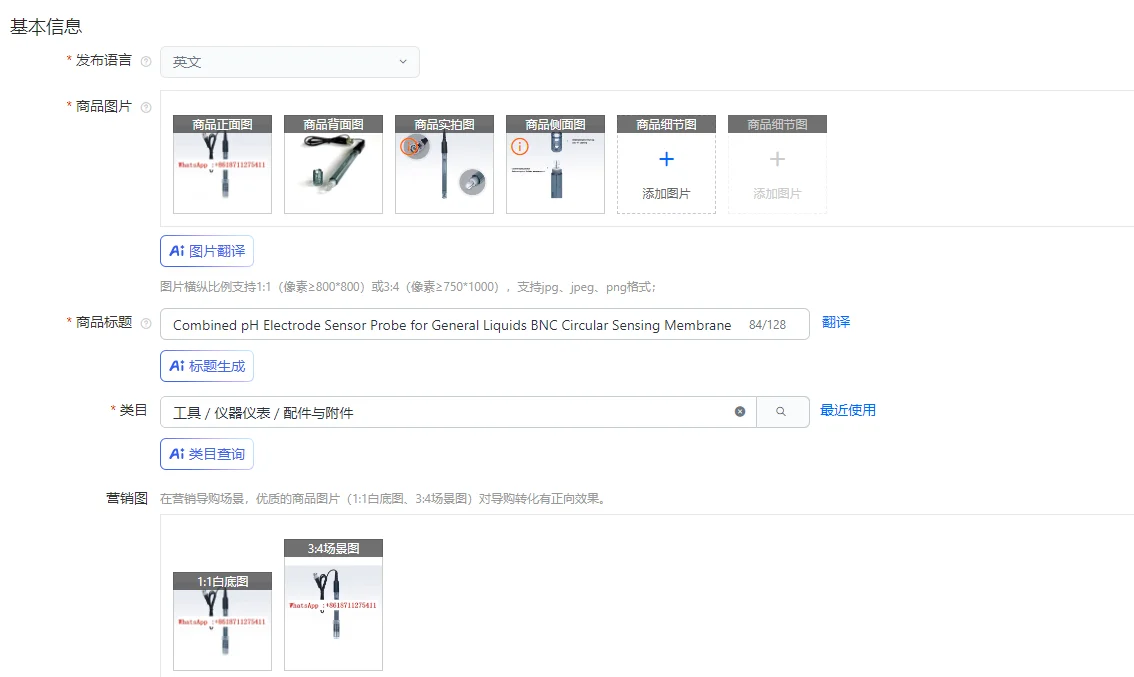This screenshot has width=1134, height=677.
Task: Click help icon next to 发布语言
Action: pyautogui.click(x=146, y=61)
